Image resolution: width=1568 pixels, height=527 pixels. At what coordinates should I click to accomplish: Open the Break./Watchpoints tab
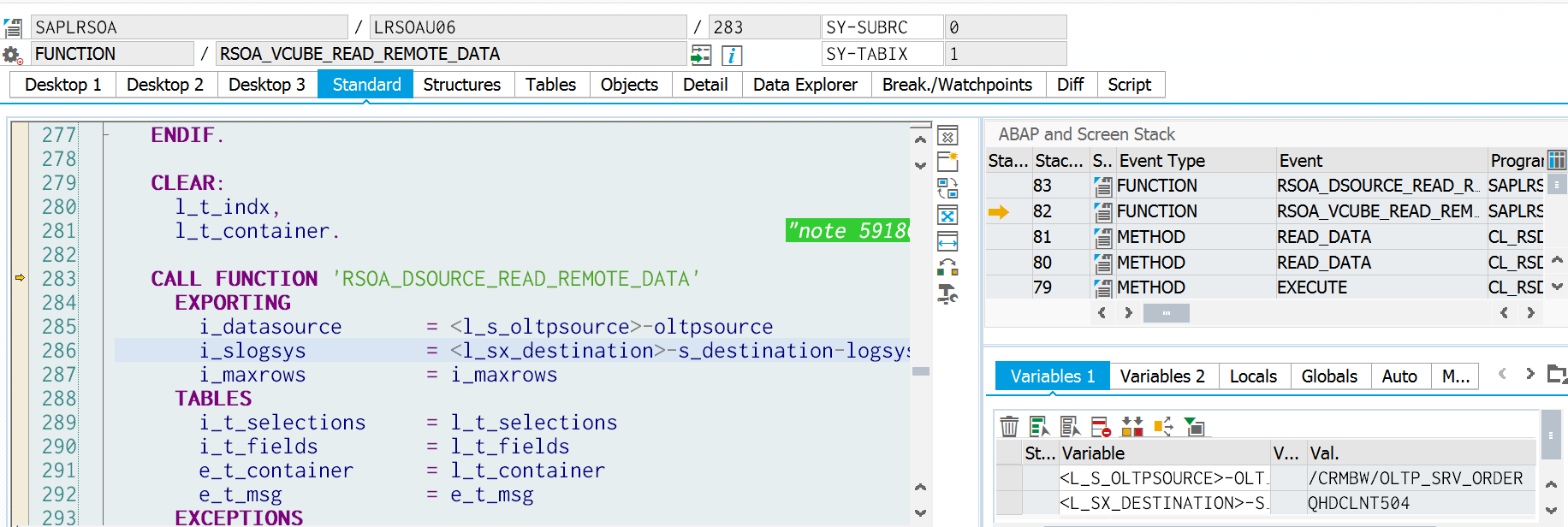(x=957, y=85)
